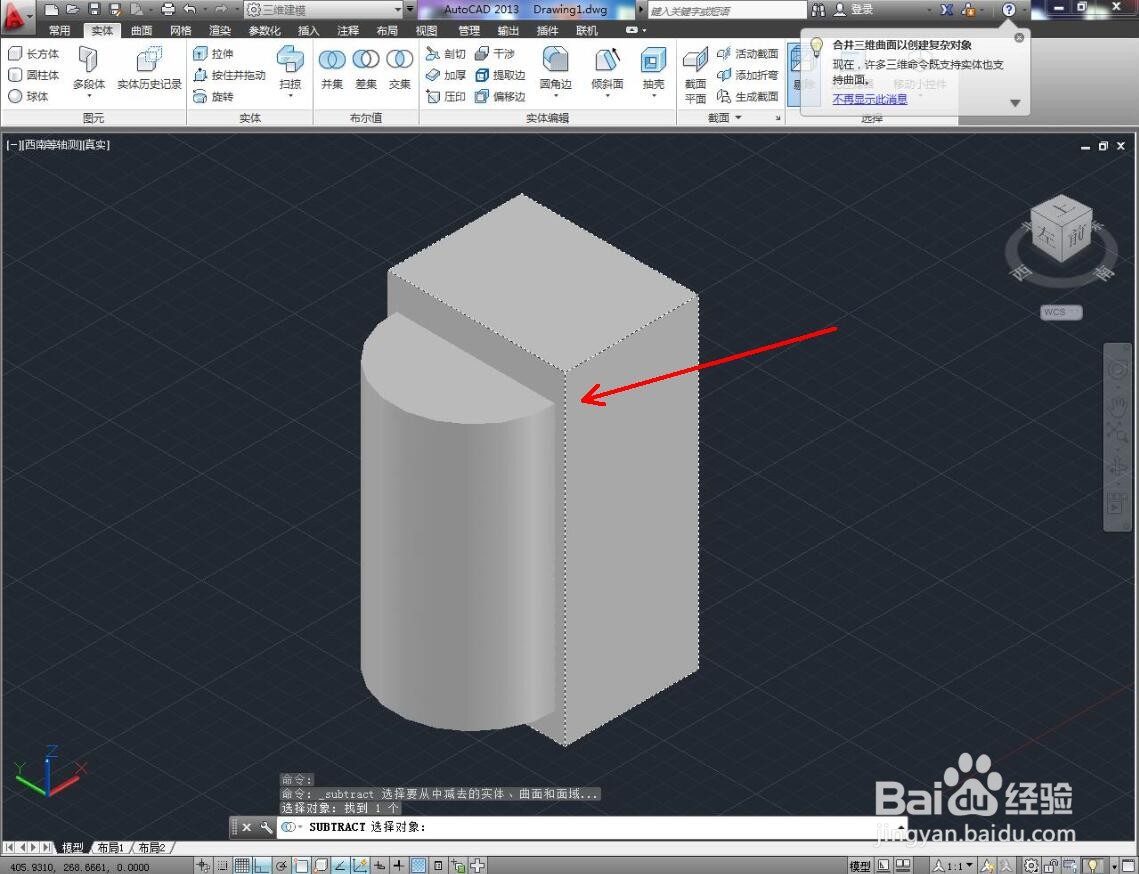Toggle transparency display in status bar

418,865
